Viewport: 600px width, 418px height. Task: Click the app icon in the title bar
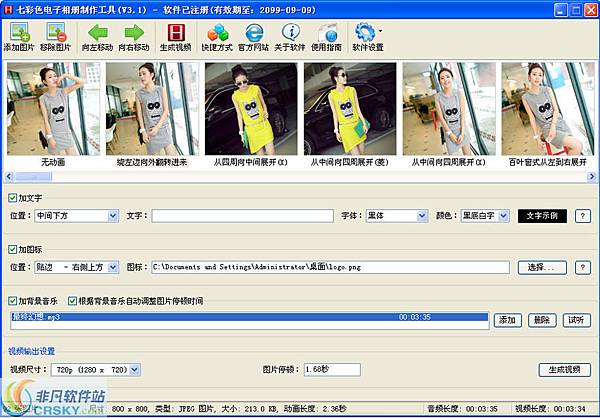point(8,10)
